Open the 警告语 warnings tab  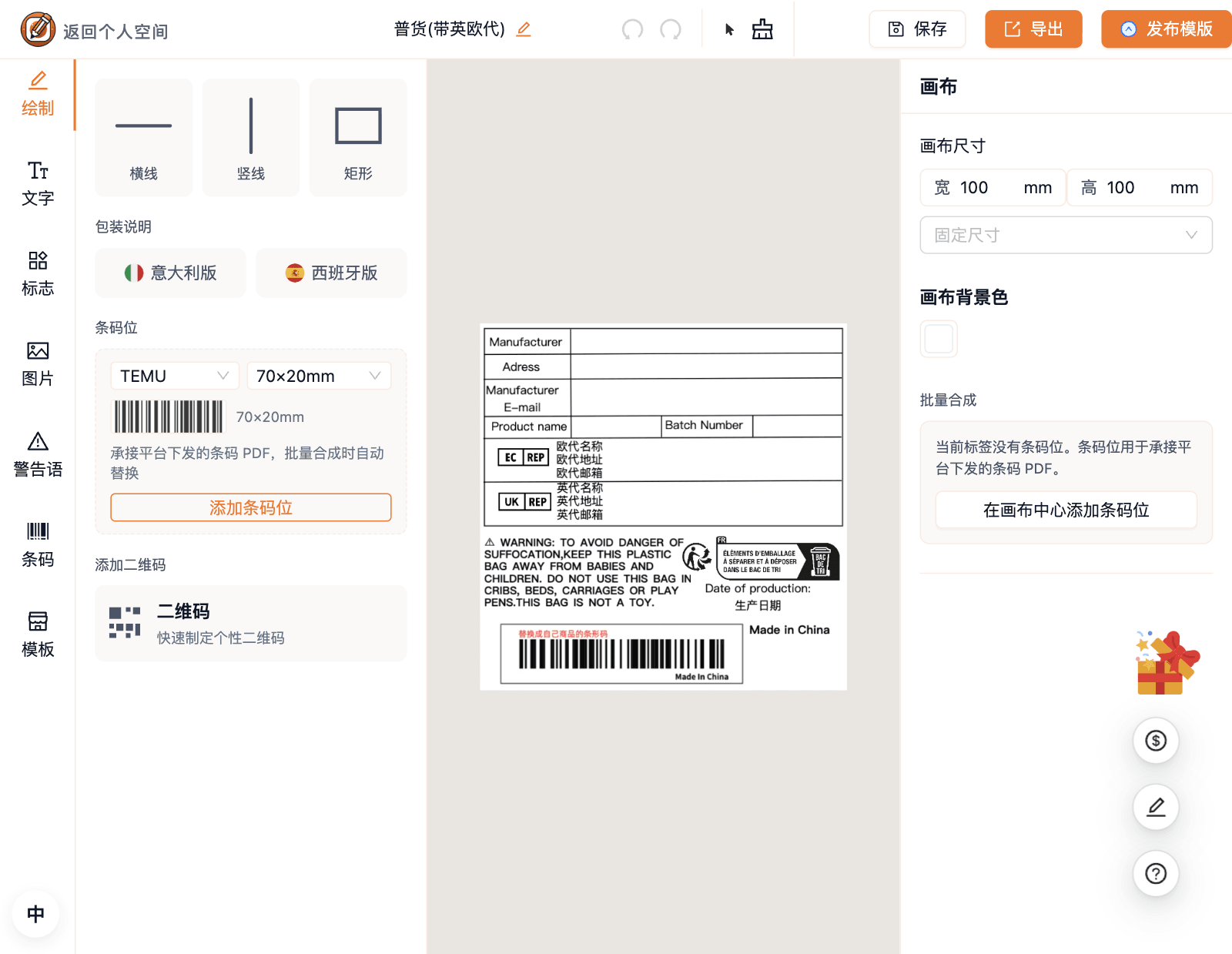(38, 454)
